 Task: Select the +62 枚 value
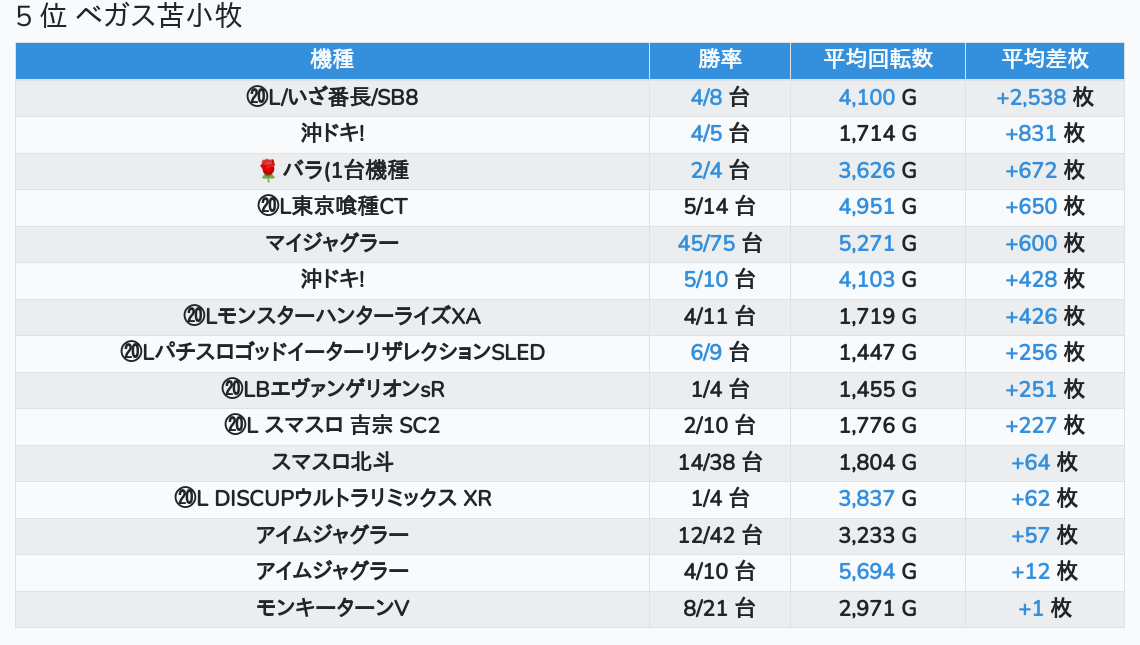[1045, 498]
